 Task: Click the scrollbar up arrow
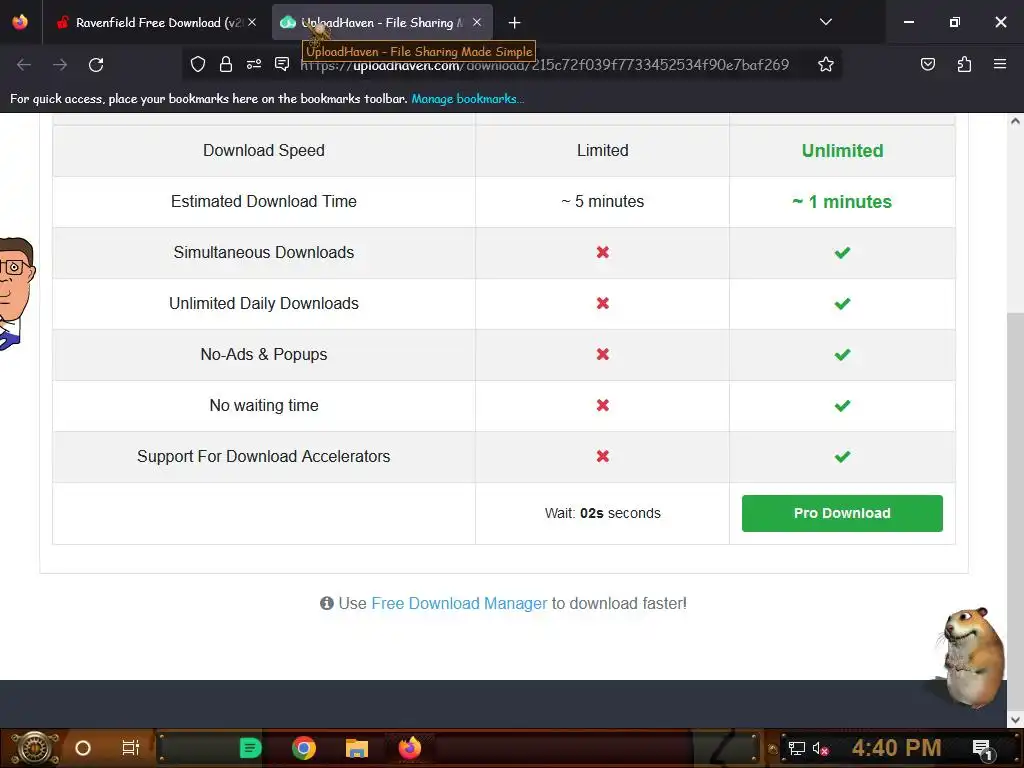tap(1015, 121)
